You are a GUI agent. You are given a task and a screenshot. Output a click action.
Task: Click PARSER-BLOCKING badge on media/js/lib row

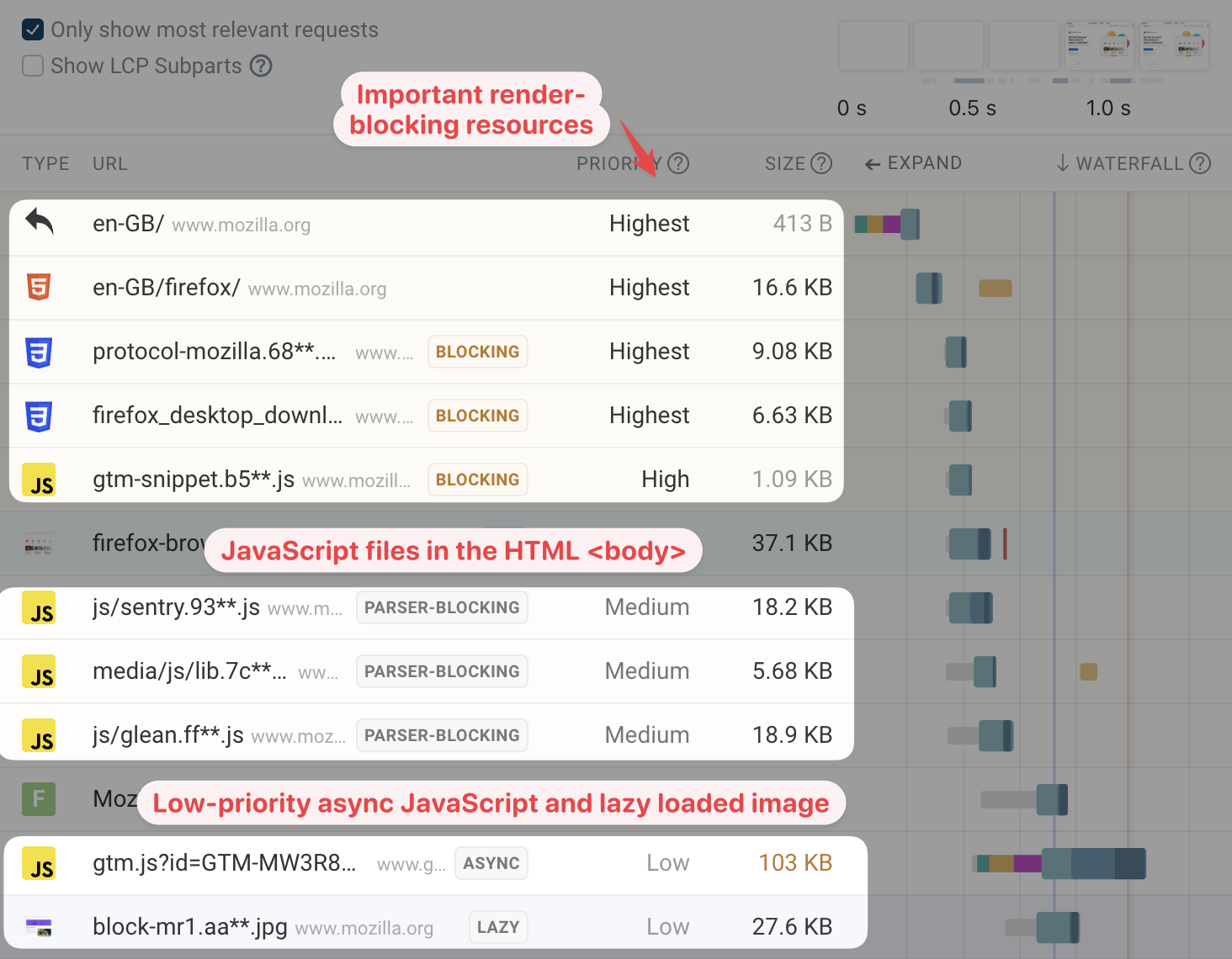[x=442, y=671]
